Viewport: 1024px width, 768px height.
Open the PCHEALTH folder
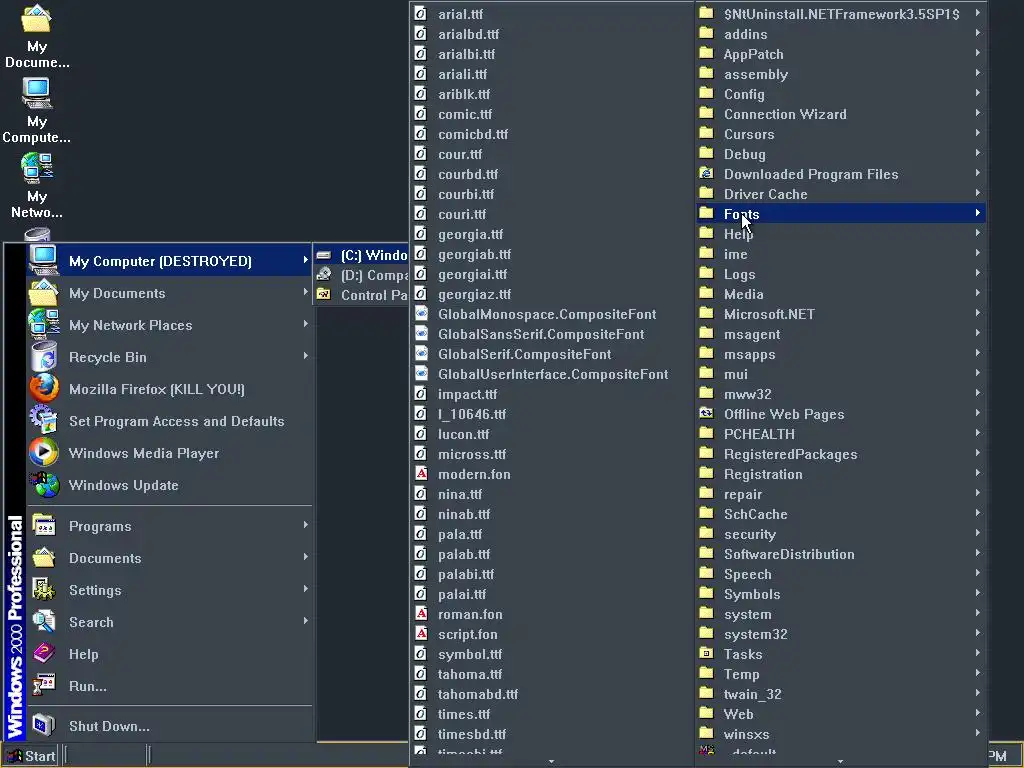click(841, 434)
